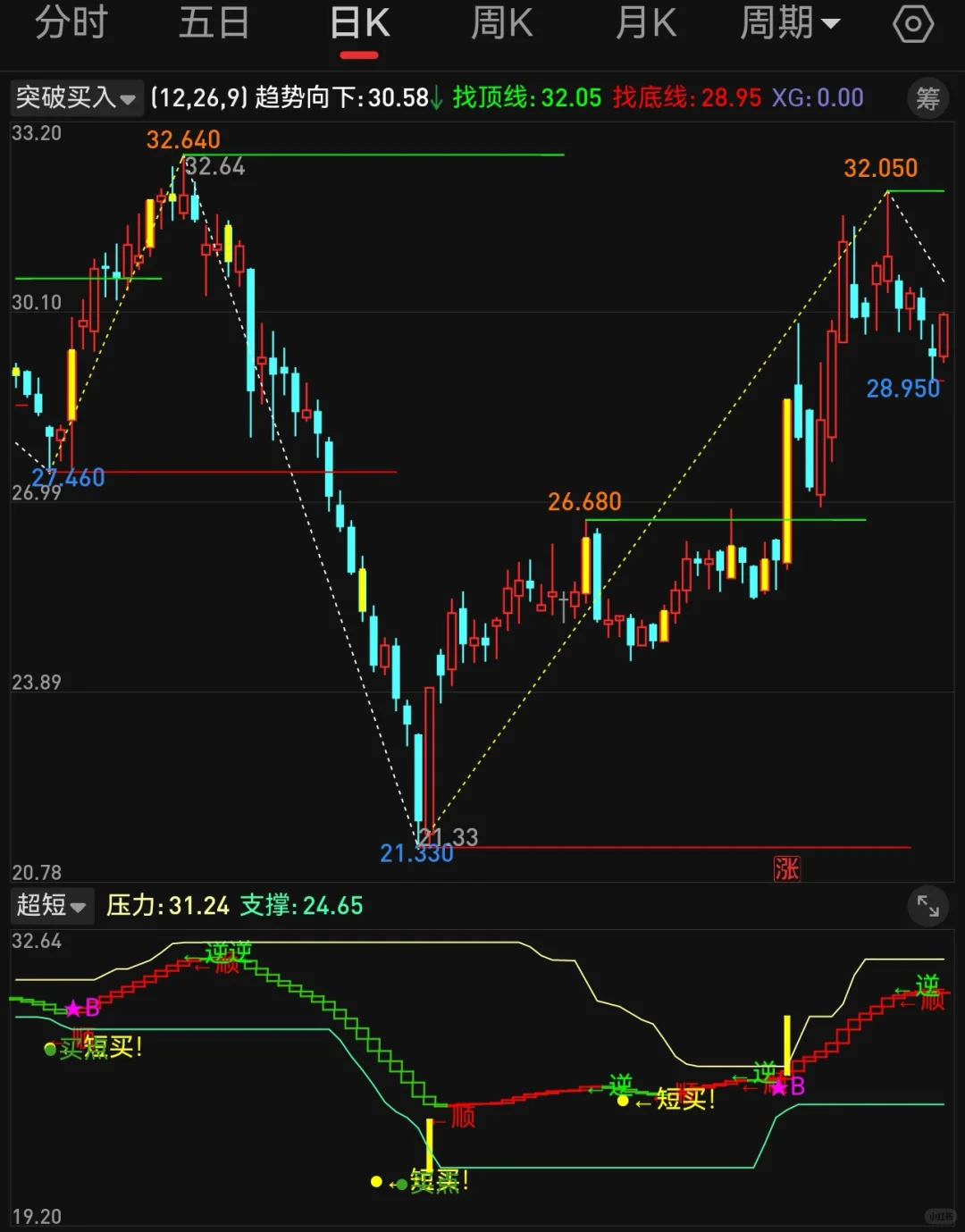Switch to the 五日 tab

[214, 22]
